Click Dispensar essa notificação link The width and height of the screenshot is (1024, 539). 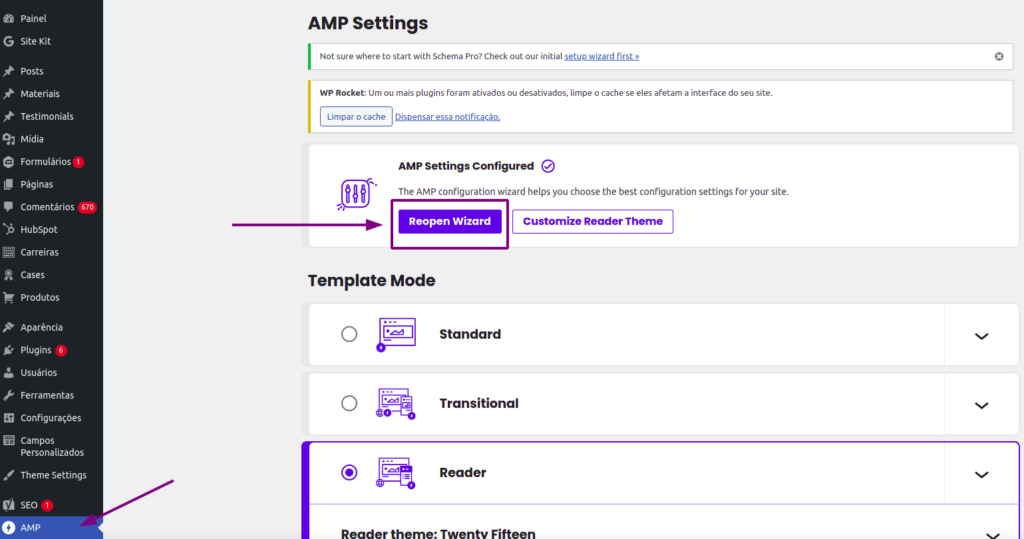[447, 117]
